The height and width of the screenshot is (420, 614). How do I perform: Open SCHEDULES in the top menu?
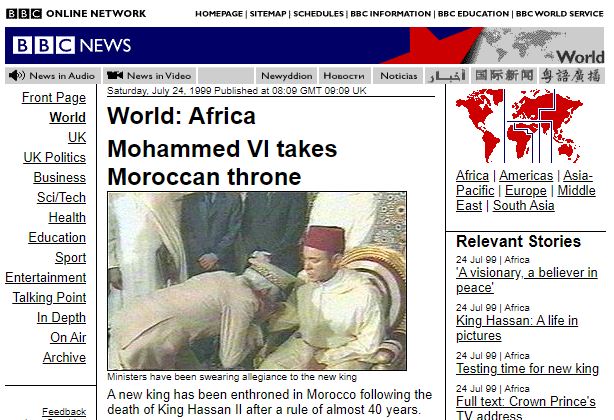pyautogui.click(x=318, y=14)
